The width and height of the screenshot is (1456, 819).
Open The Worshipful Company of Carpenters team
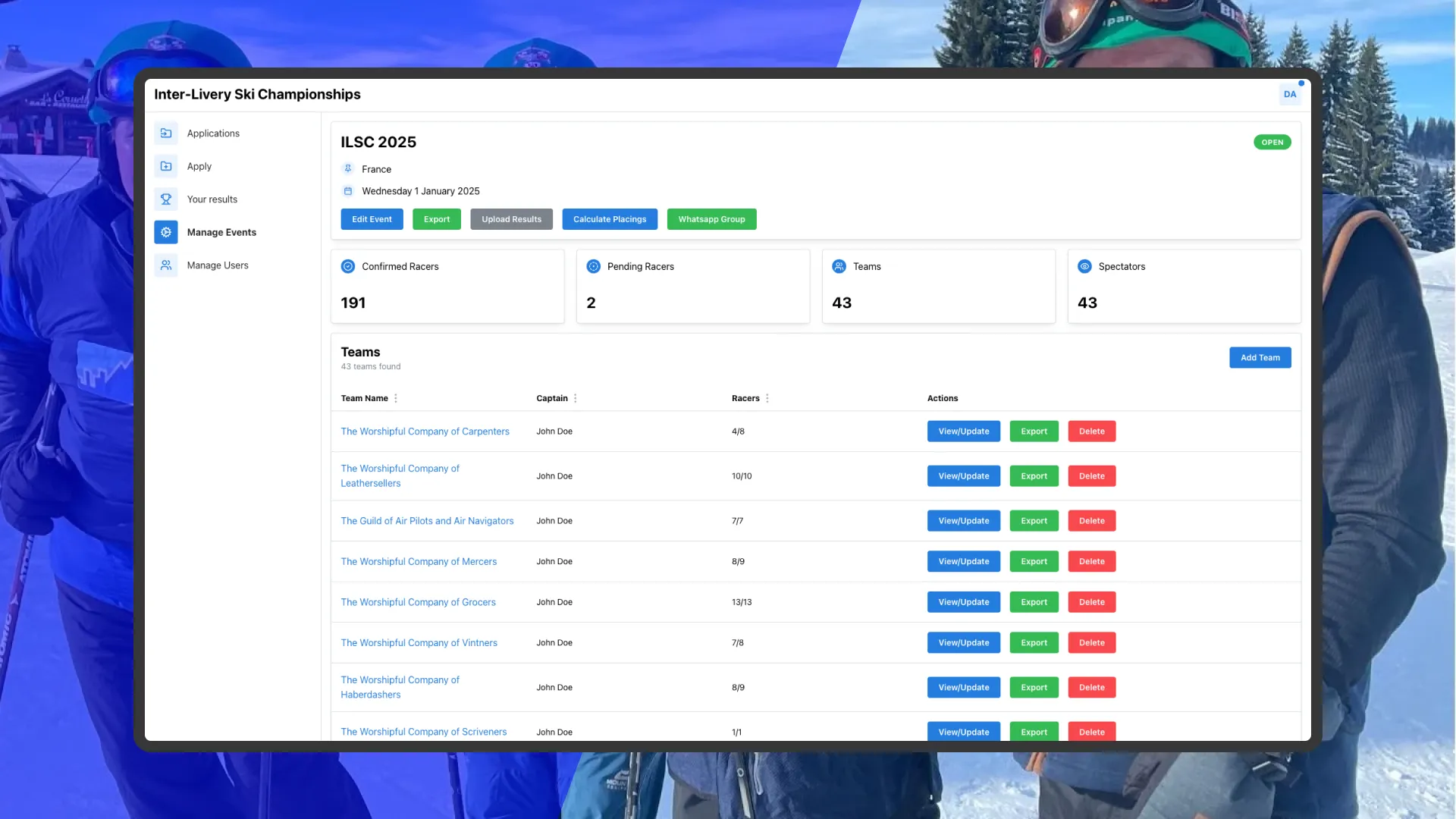[x=425, y=431]
